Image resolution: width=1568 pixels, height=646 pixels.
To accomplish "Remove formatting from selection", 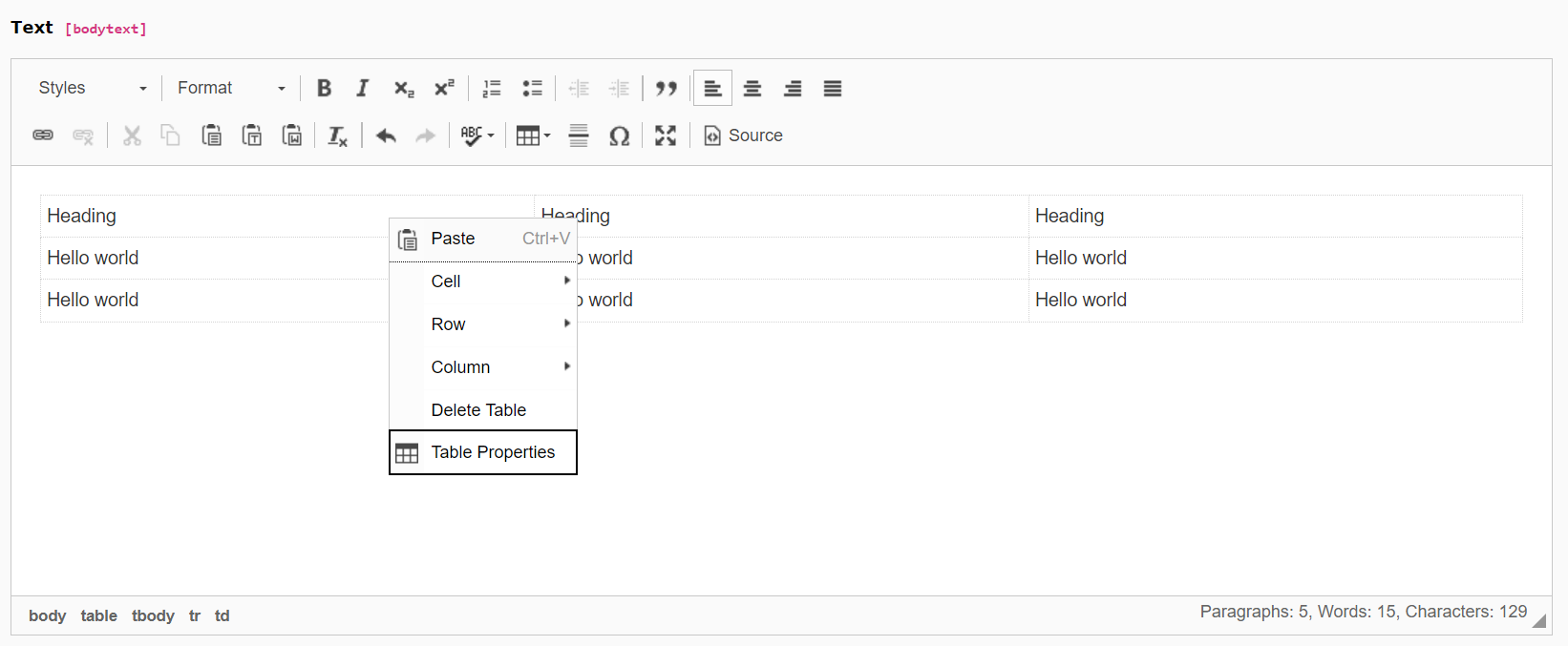I will coord(338,135).
